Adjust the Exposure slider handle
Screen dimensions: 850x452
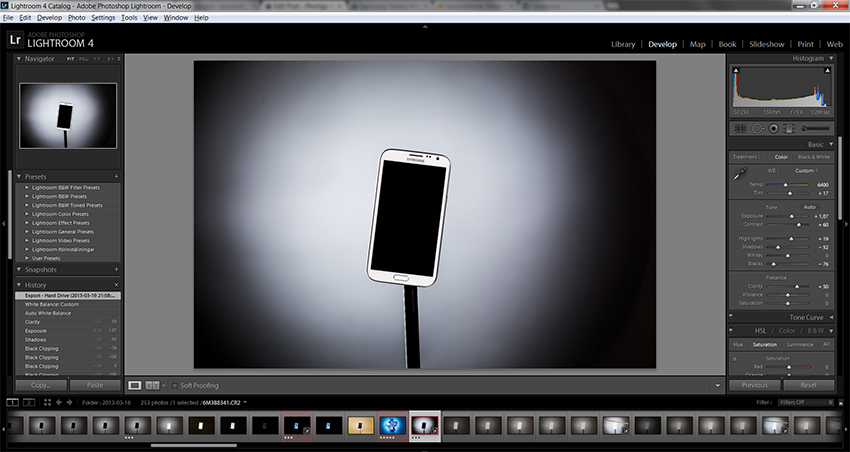click(x=791, y=216)
